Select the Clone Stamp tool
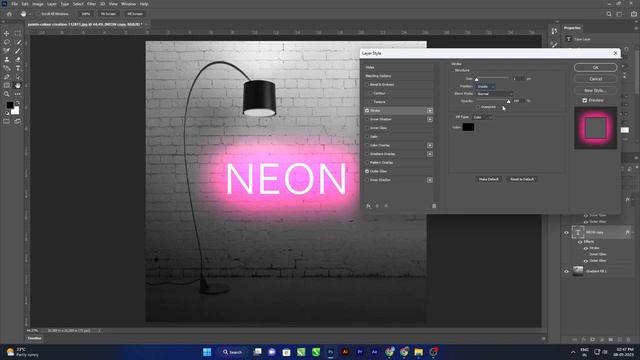This screenshot has height=360, width=640. 7,59
